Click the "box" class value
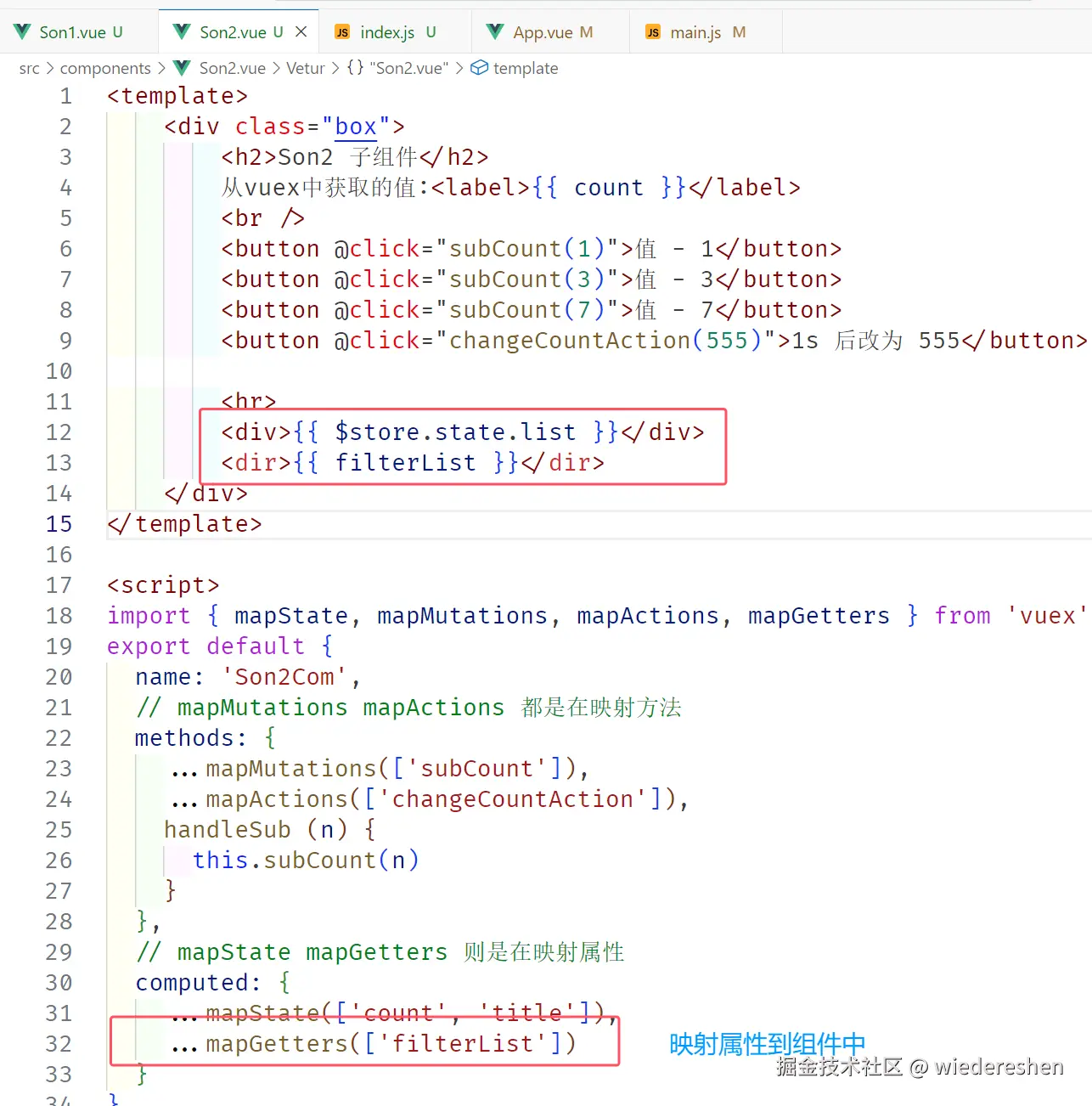 coord(355,127)
